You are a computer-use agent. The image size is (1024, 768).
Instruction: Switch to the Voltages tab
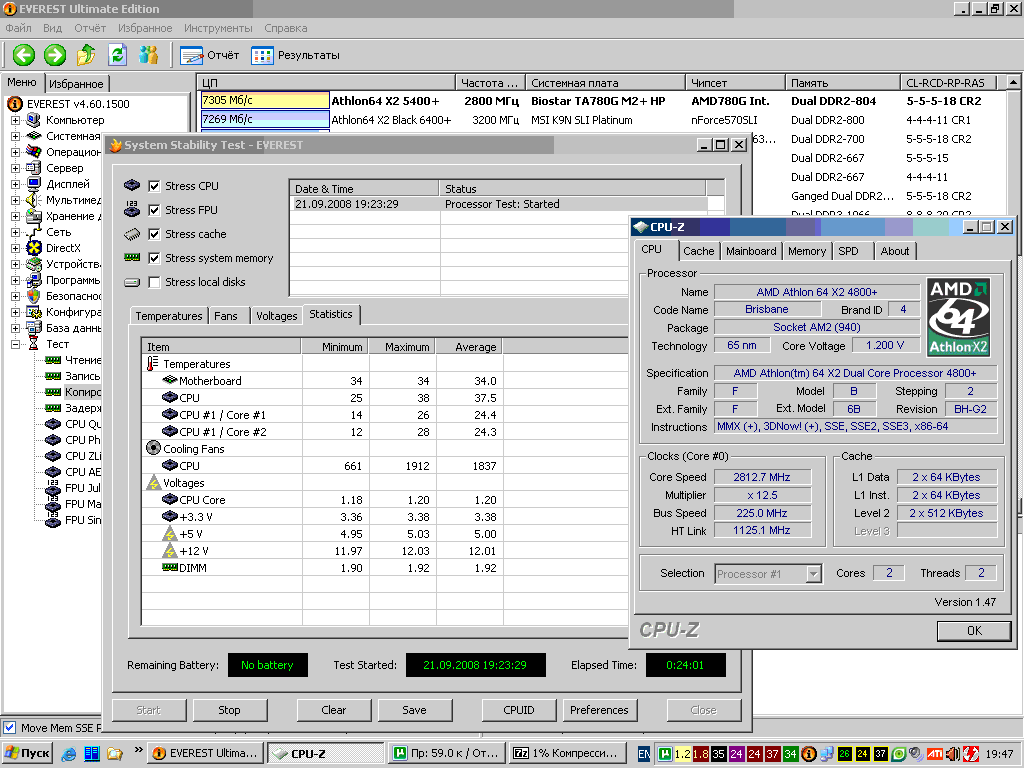pos(276,316)
